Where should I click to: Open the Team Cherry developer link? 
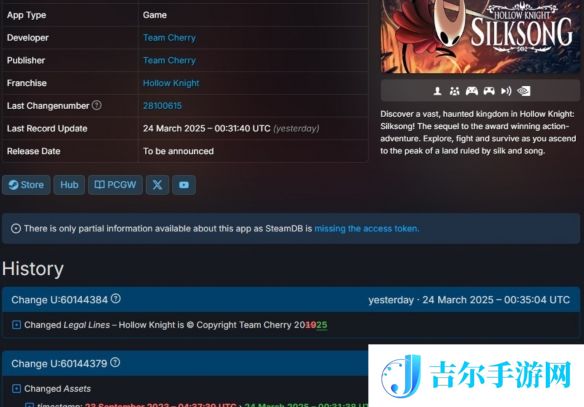169,38
